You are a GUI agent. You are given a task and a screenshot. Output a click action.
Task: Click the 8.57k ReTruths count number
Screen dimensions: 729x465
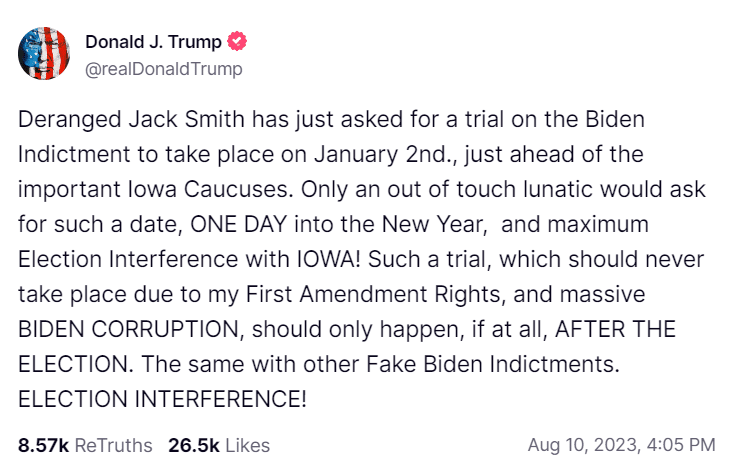43,445
